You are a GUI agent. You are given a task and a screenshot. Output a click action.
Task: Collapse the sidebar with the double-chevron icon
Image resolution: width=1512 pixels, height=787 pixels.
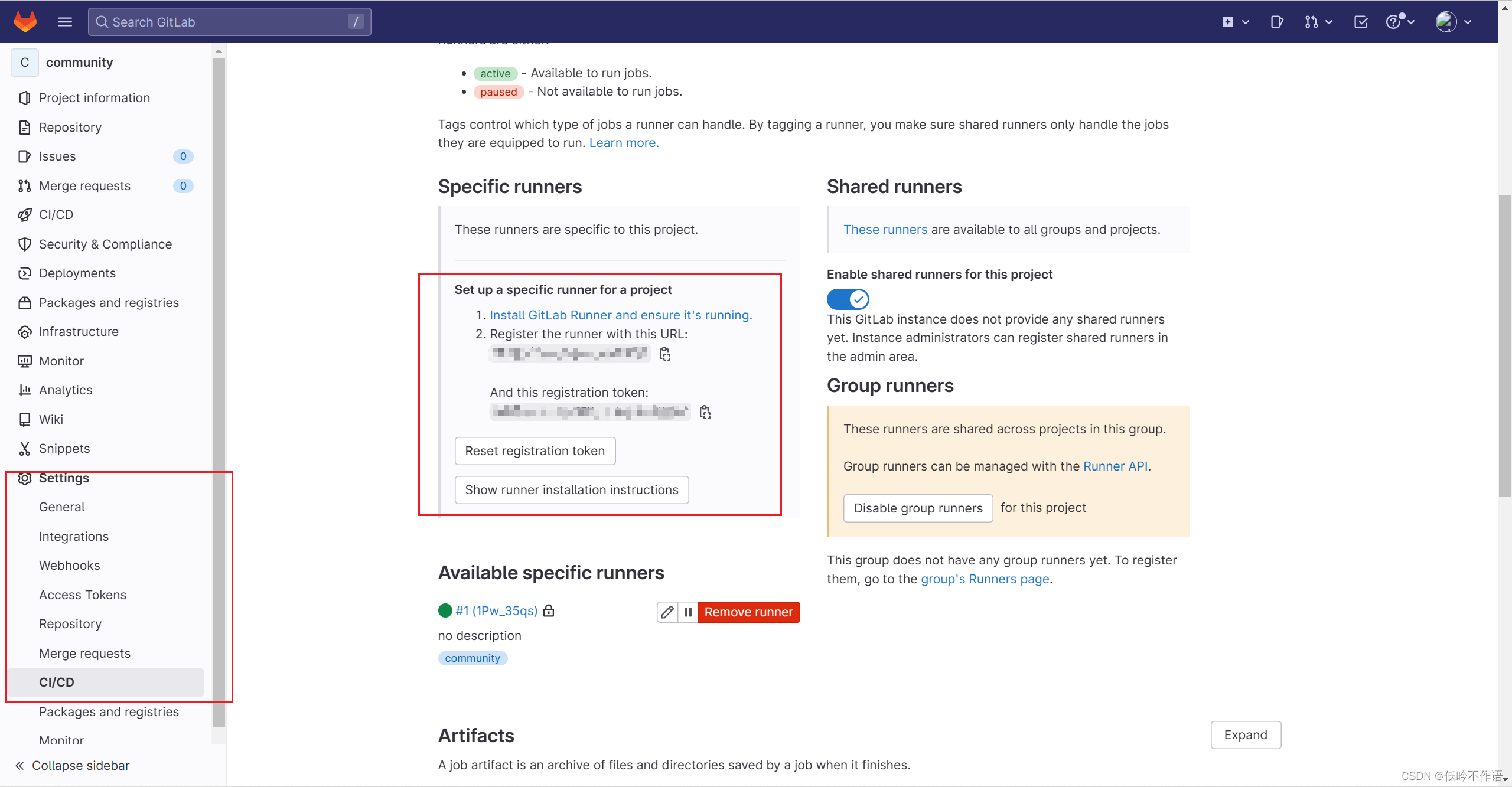point(19,765)
